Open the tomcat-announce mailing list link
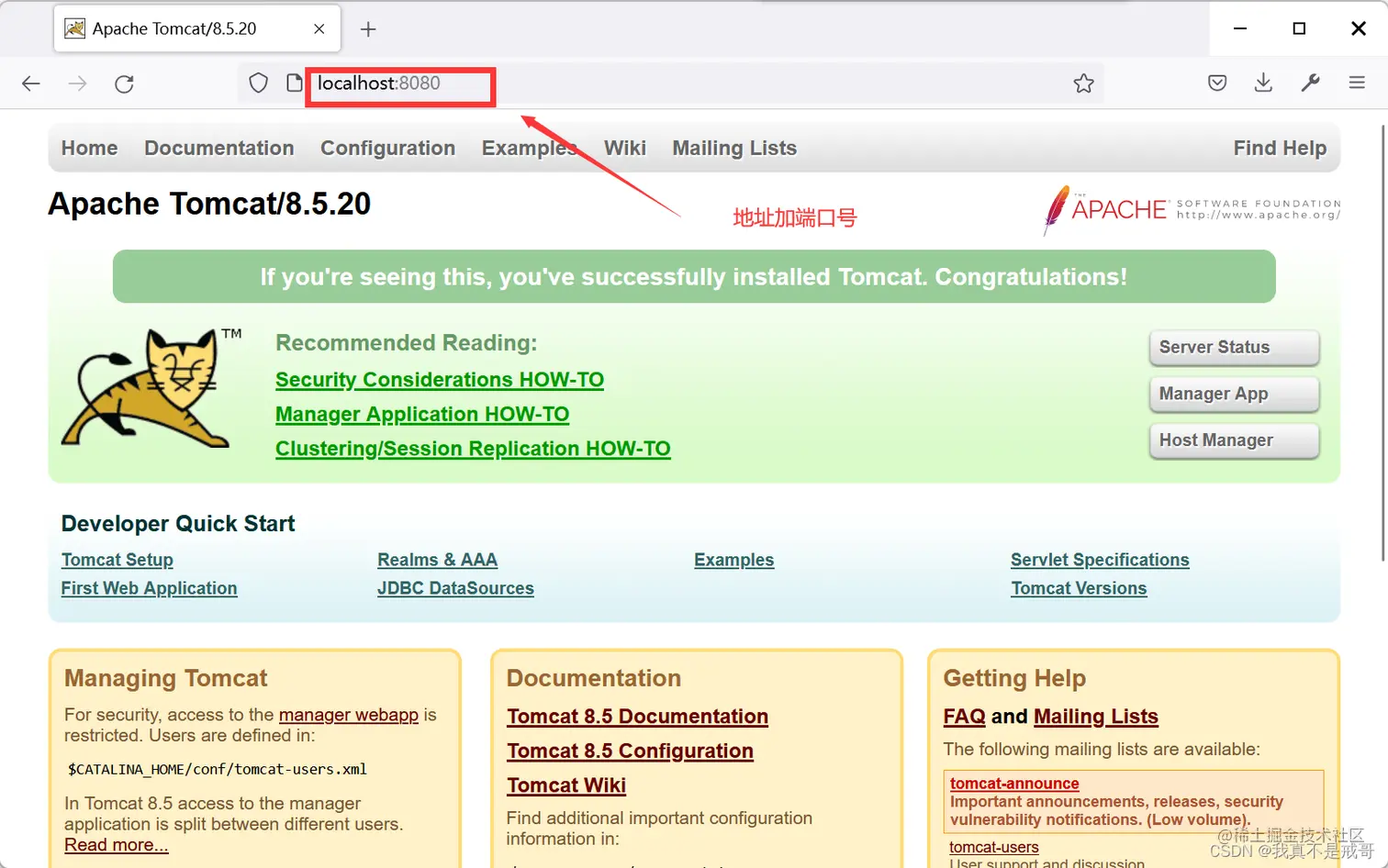The height and width of the screenshot is (868, 1388). click(x=1014, y=784)
